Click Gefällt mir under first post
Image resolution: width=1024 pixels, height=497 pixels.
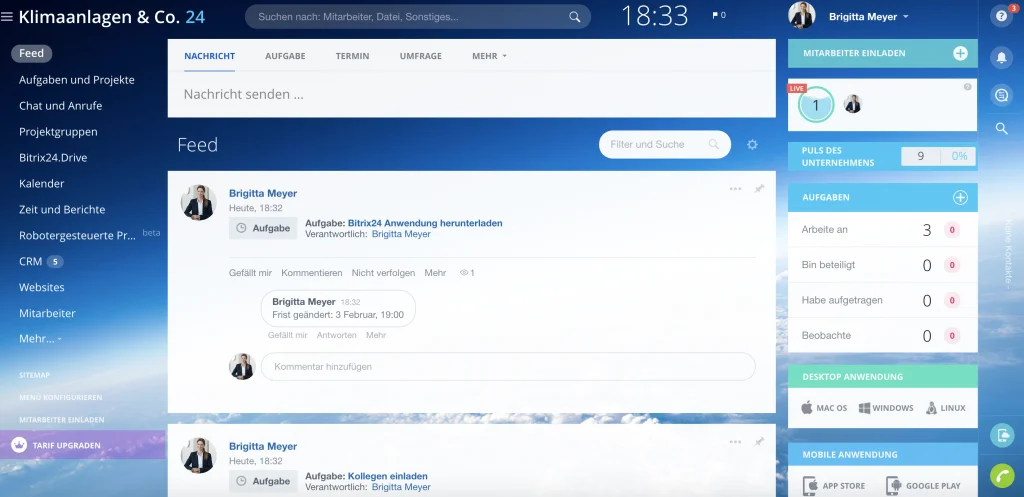pyautogui.click(x=250, y=273)
